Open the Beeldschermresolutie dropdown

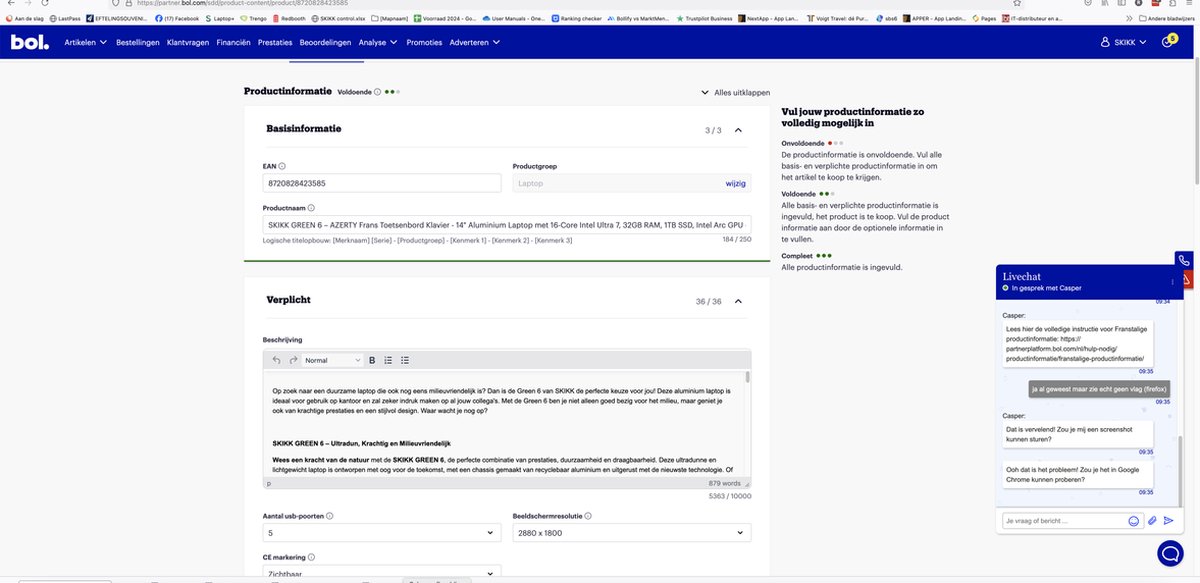630,533
